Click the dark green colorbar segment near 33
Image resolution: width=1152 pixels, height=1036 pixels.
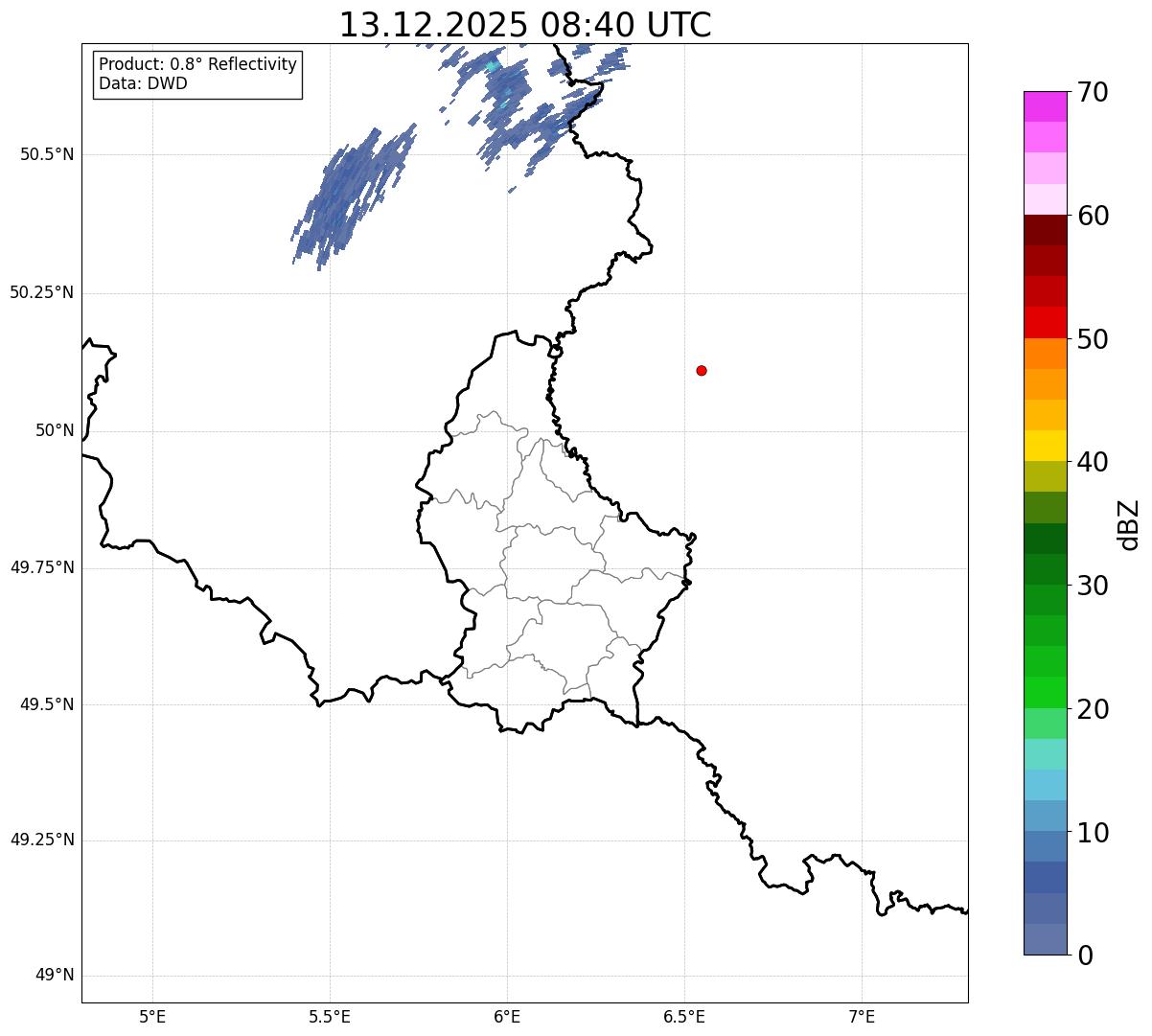pos(1045,539)
